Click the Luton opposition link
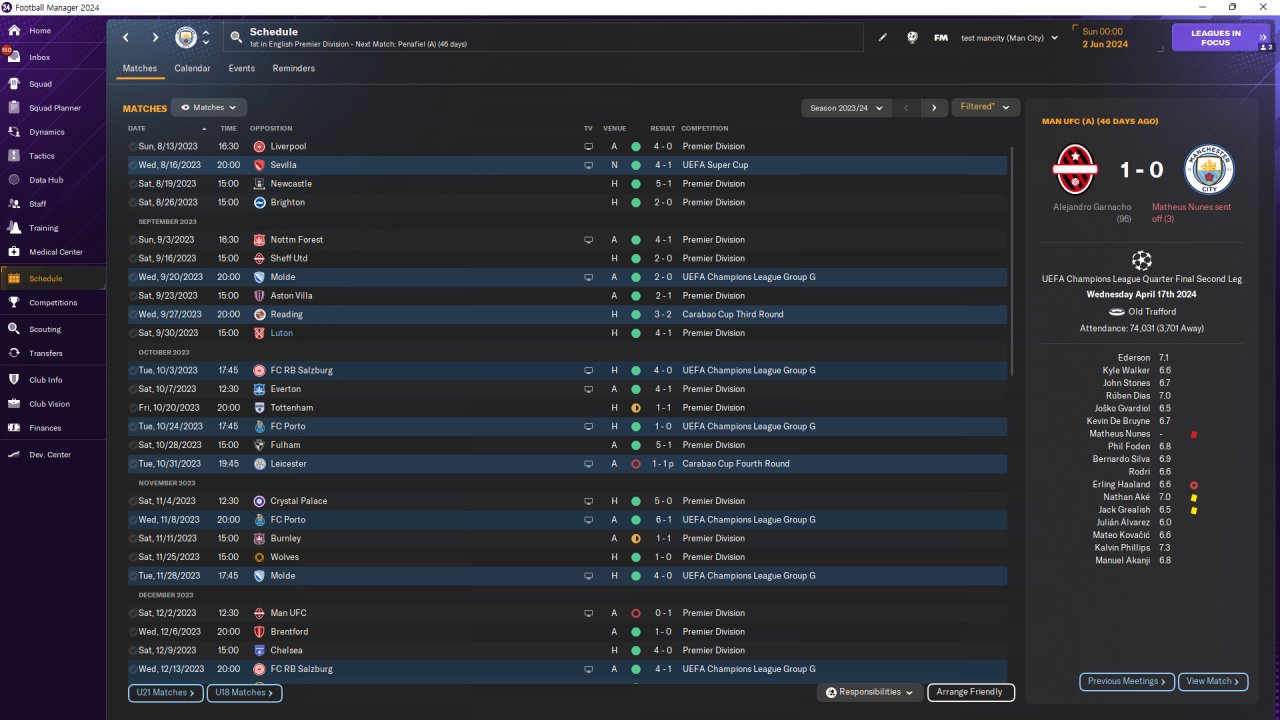The image size is (1280, 720). [281, 333]
